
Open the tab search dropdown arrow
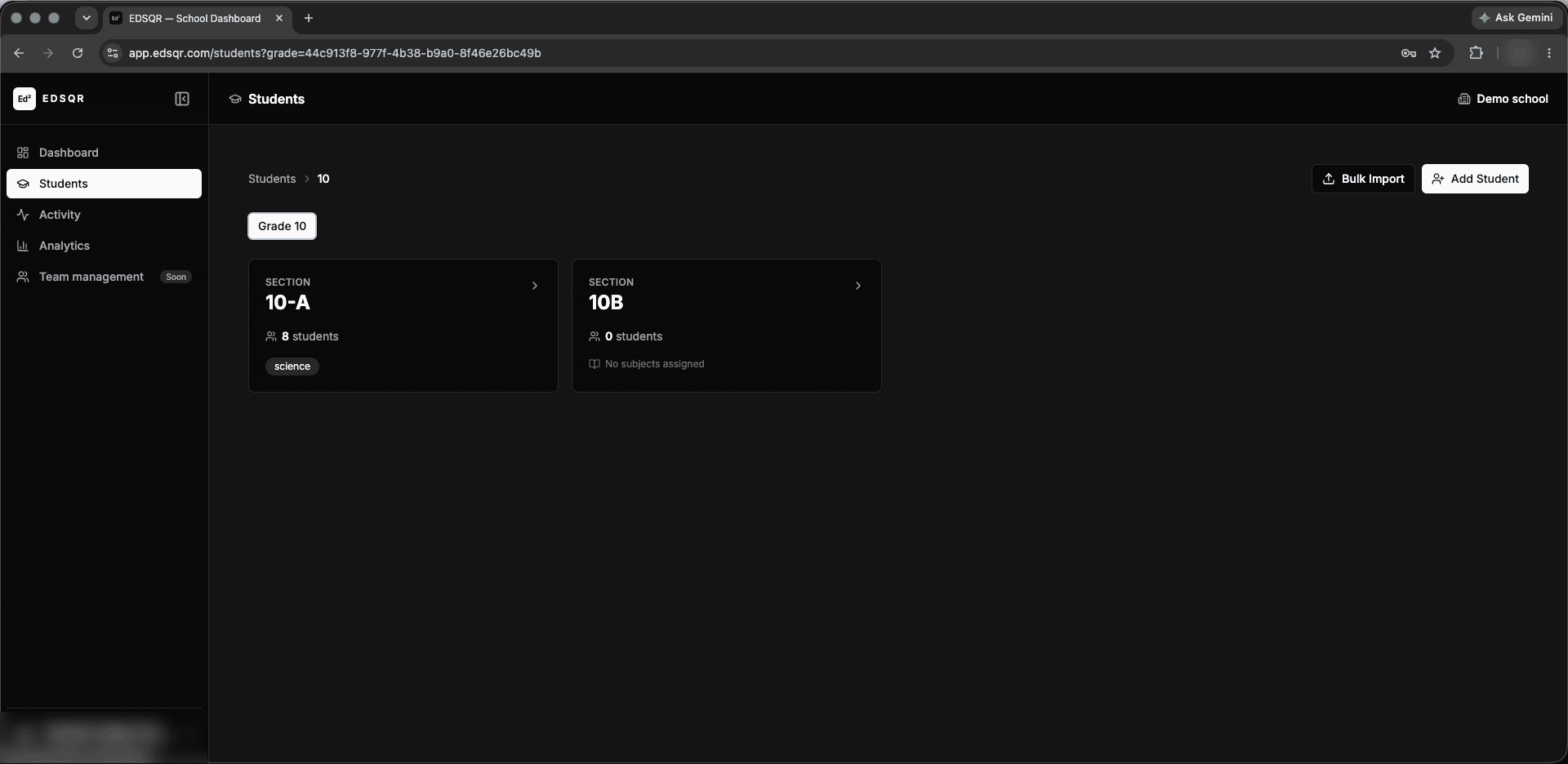point(86,18)
